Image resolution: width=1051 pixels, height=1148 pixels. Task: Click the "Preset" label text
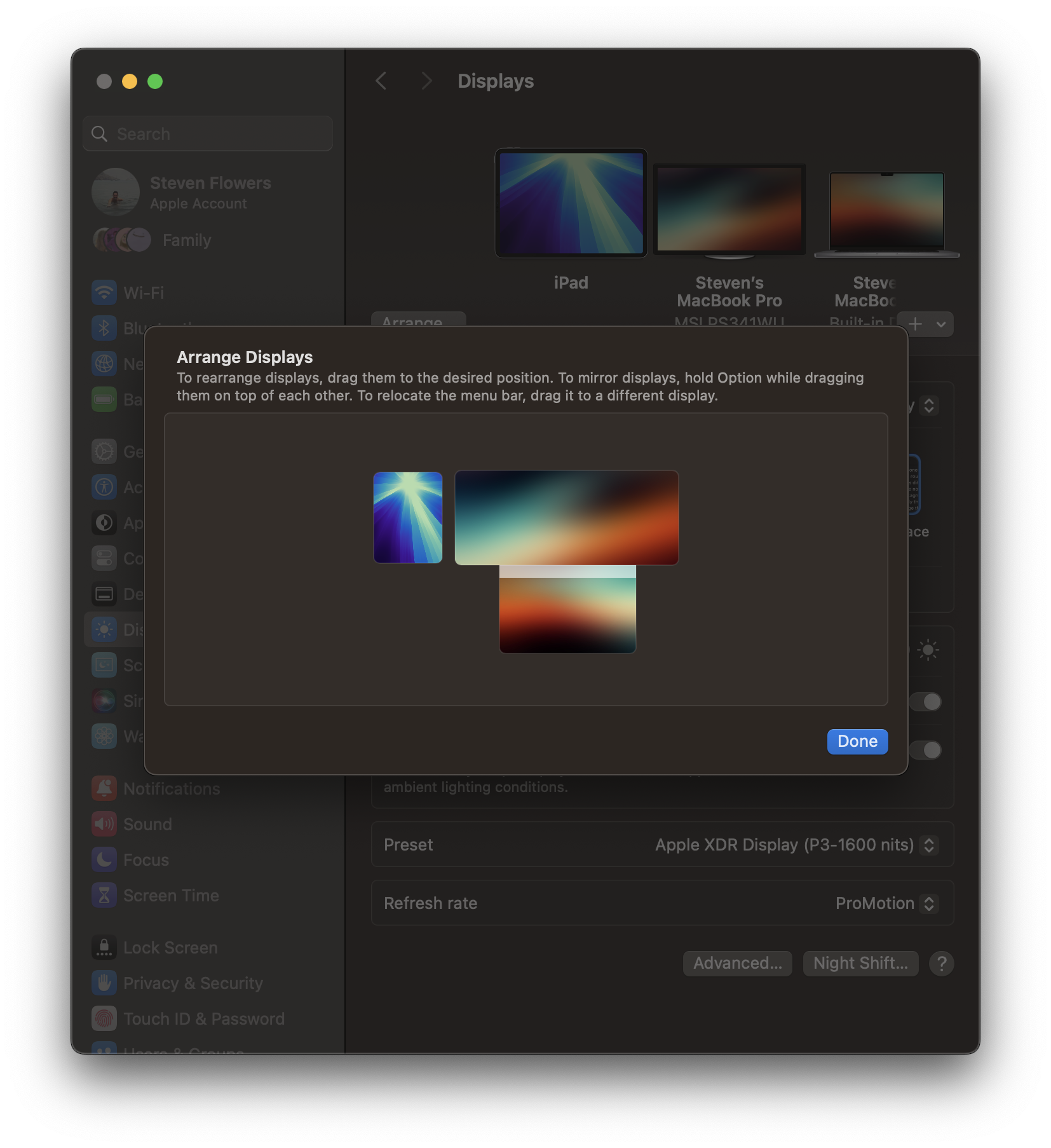coord(408,845)
